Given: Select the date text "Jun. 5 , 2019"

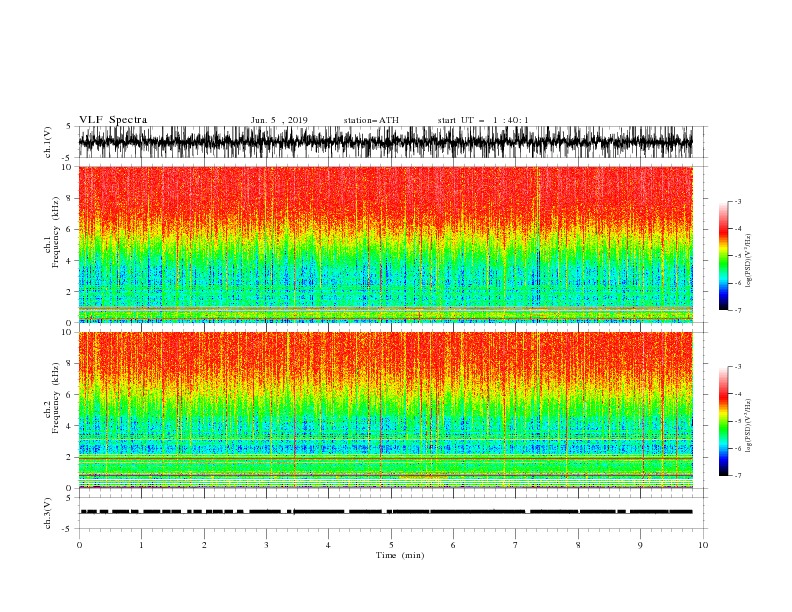Looking at the screenshot, I should pos(279,120).
